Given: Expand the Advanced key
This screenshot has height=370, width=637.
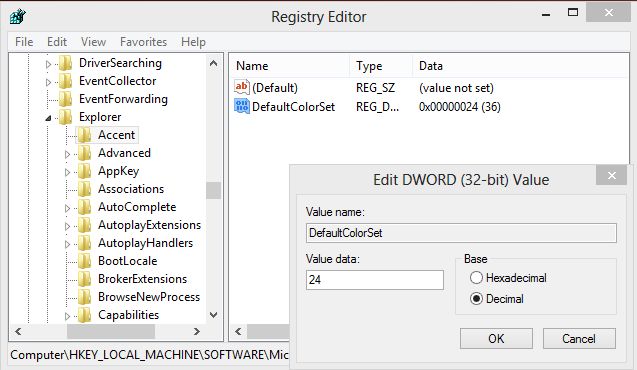Looking at the screenshot, I should (x=67, y=154).
